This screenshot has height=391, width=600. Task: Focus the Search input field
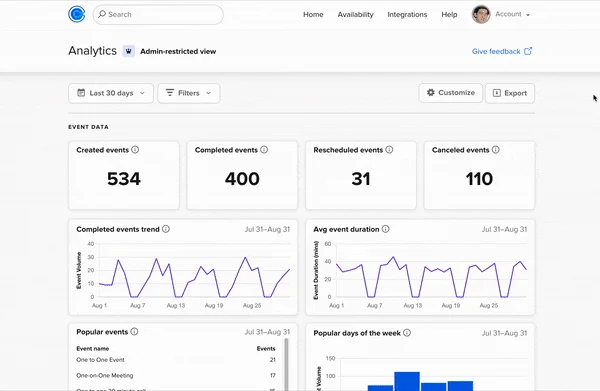(x=158, y=15)
